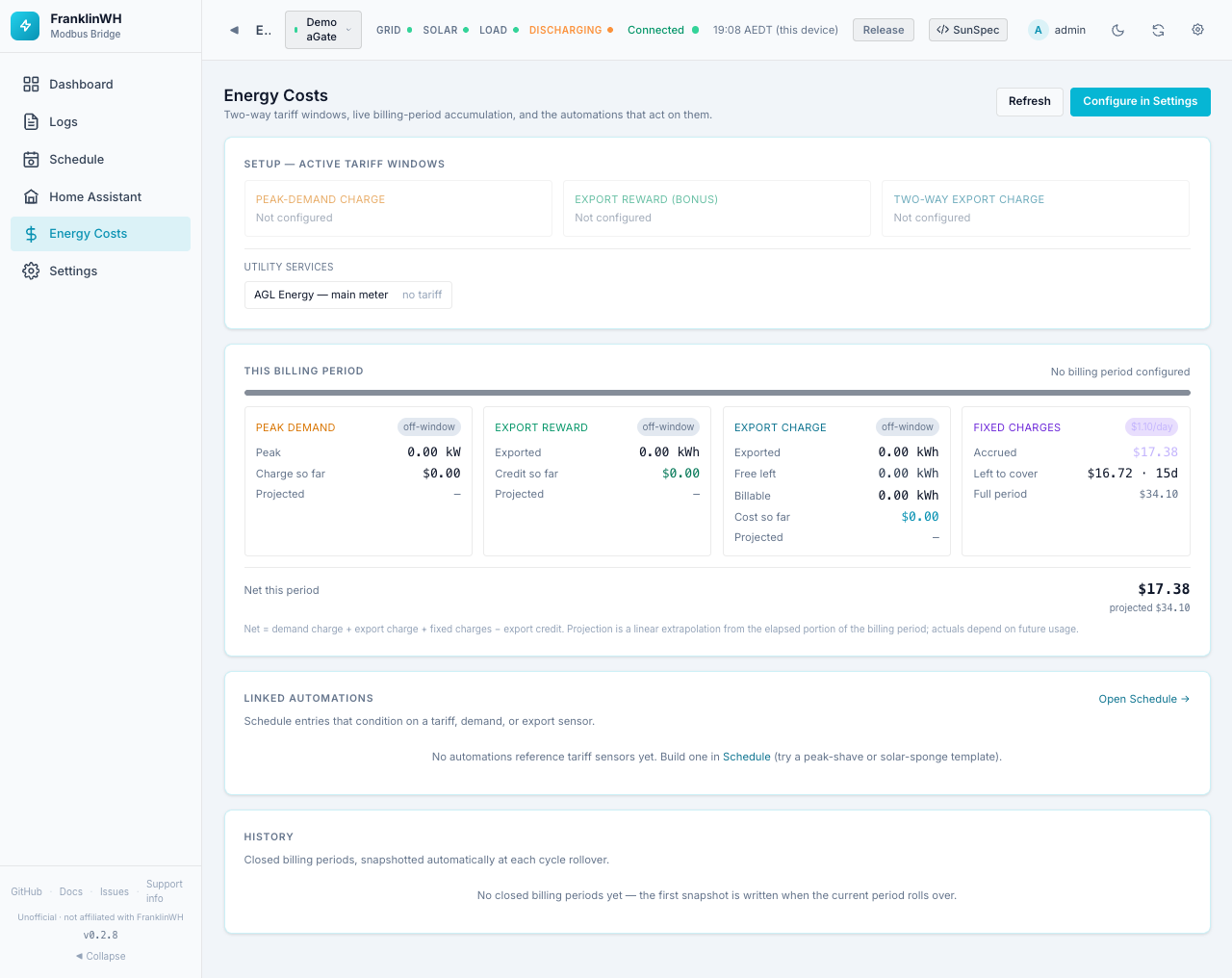1232x978 pixels.
Task: Click the Peak-Demand Charge setup card
Action: pyautogui.click(x=398, y=209)
